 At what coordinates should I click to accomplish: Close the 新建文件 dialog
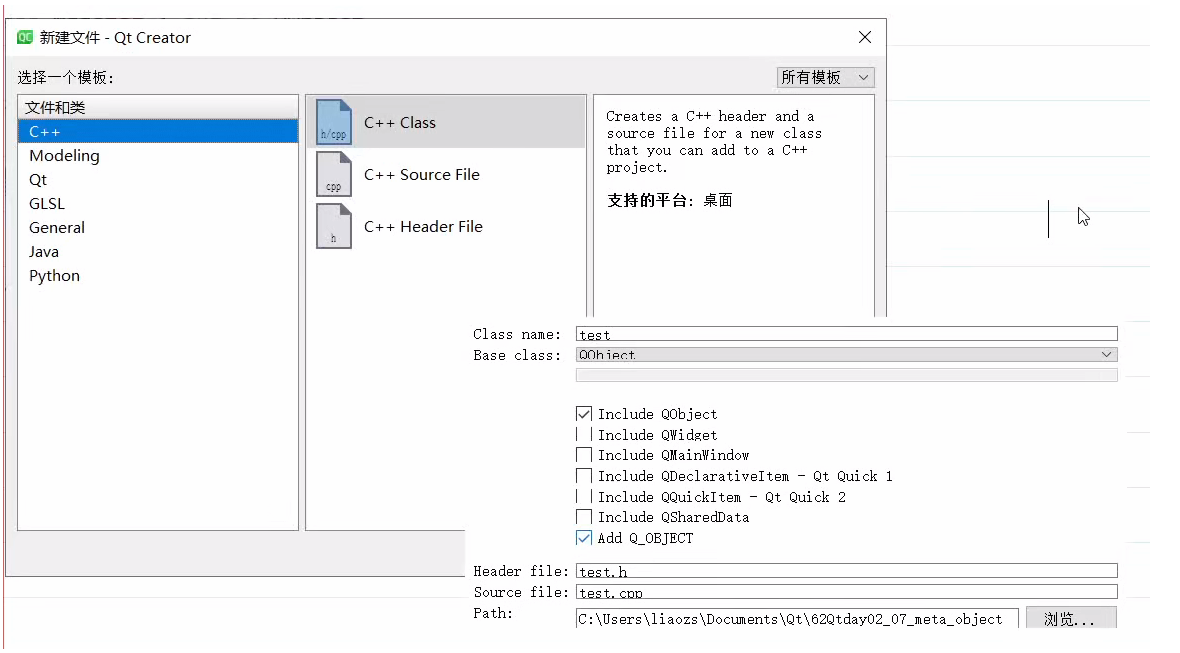(865, 37)
